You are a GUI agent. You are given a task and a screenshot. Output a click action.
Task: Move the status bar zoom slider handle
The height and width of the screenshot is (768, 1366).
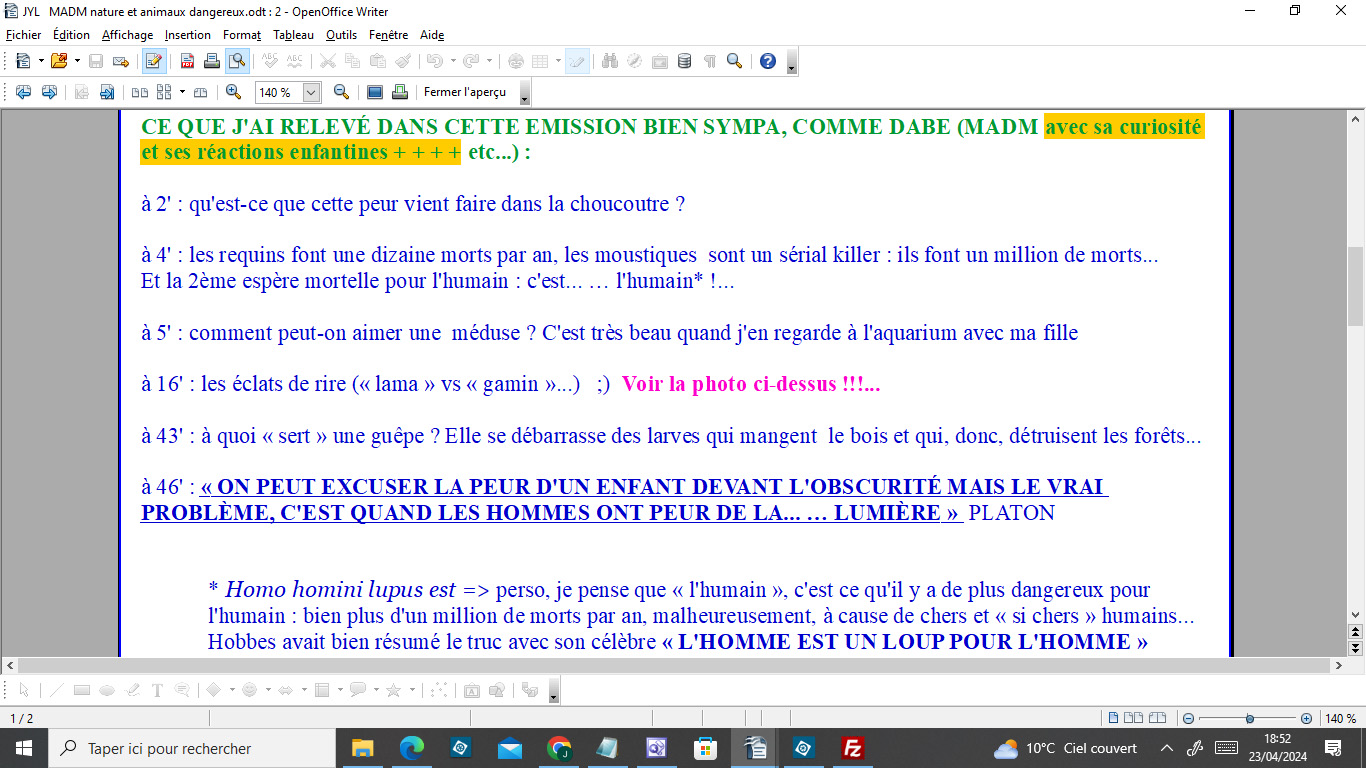1250,718
